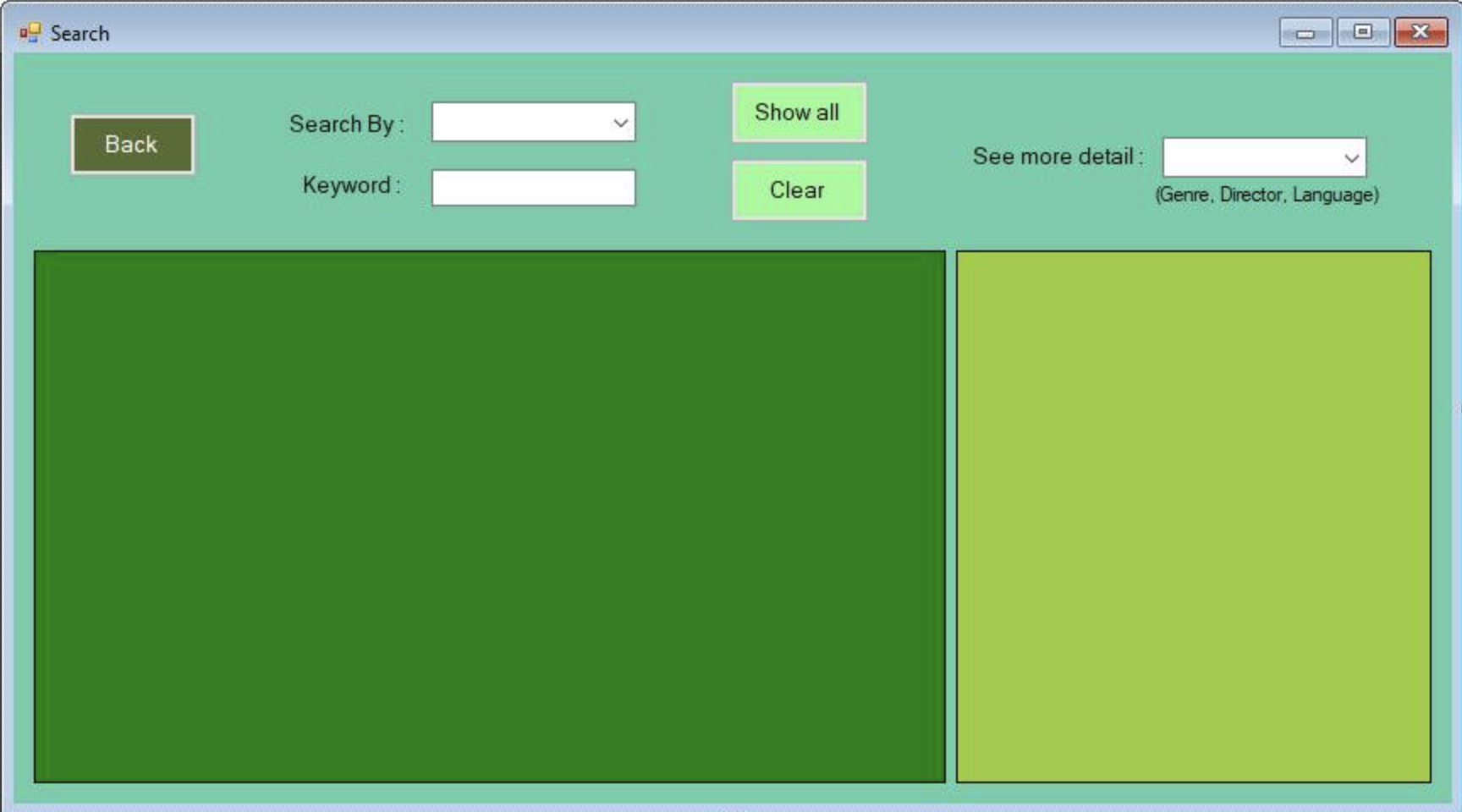The width and height of the screenshot is (1462, 812).
Task: Expand the Search By dropdown arrow
Action: point(620,123)
